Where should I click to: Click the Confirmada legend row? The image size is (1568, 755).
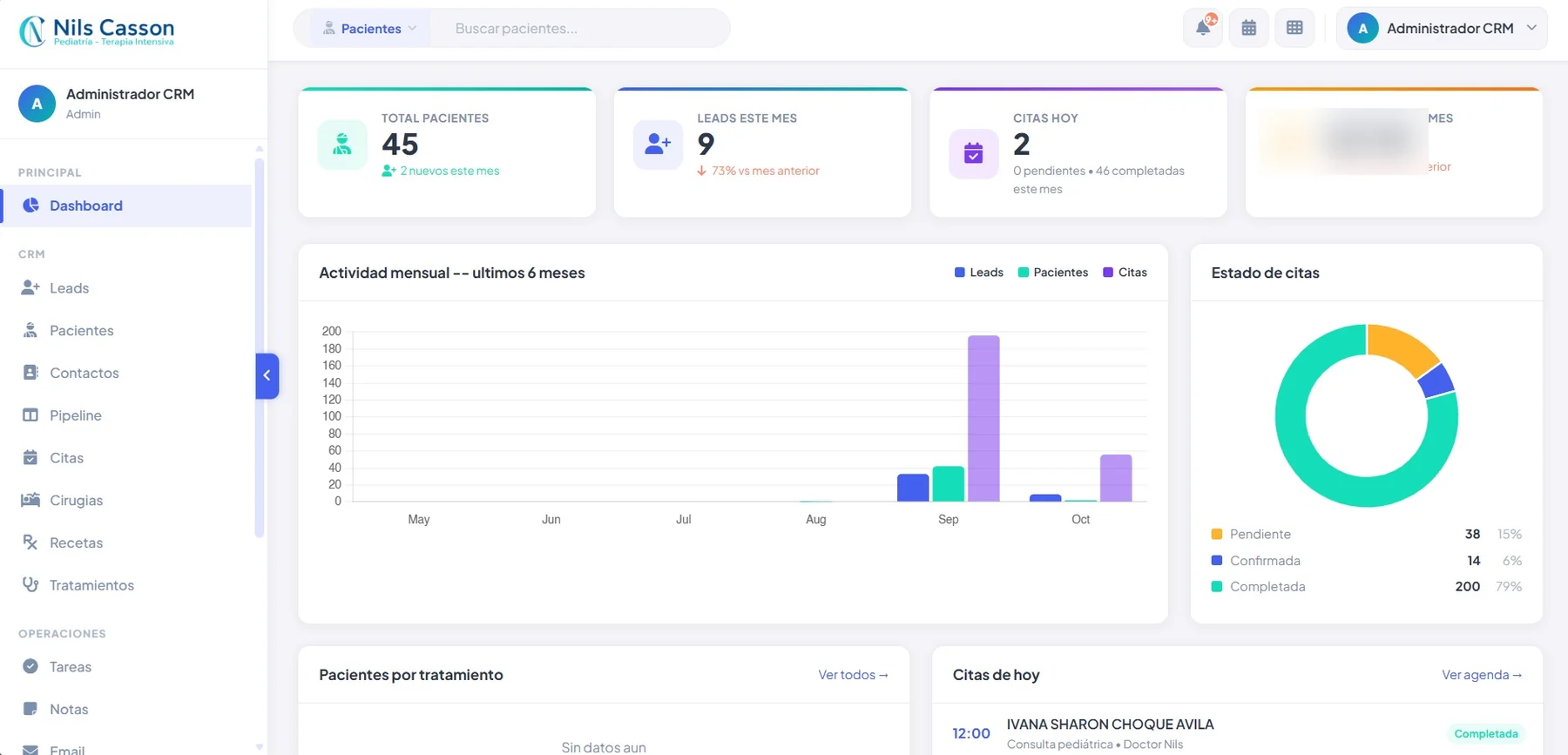(x=1367, y=560)
